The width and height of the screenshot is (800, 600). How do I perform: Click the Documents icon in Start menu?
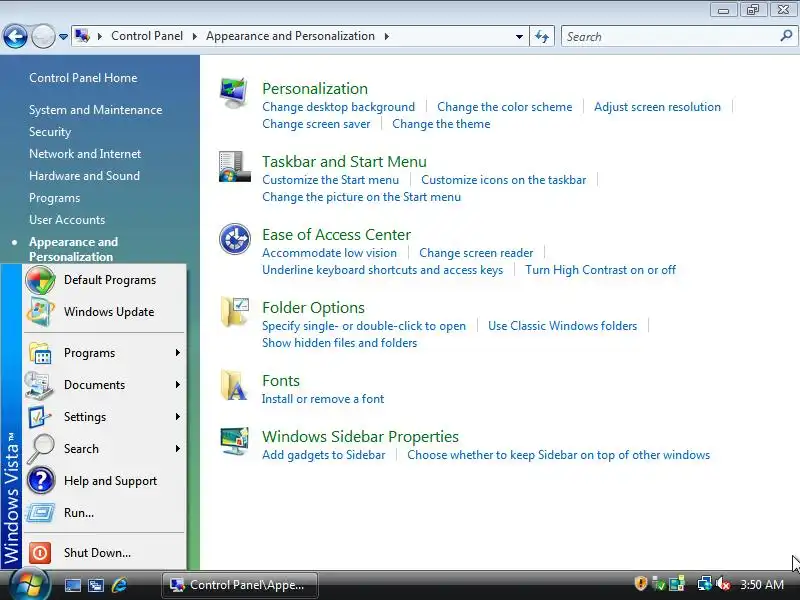[x=39, y=385]
